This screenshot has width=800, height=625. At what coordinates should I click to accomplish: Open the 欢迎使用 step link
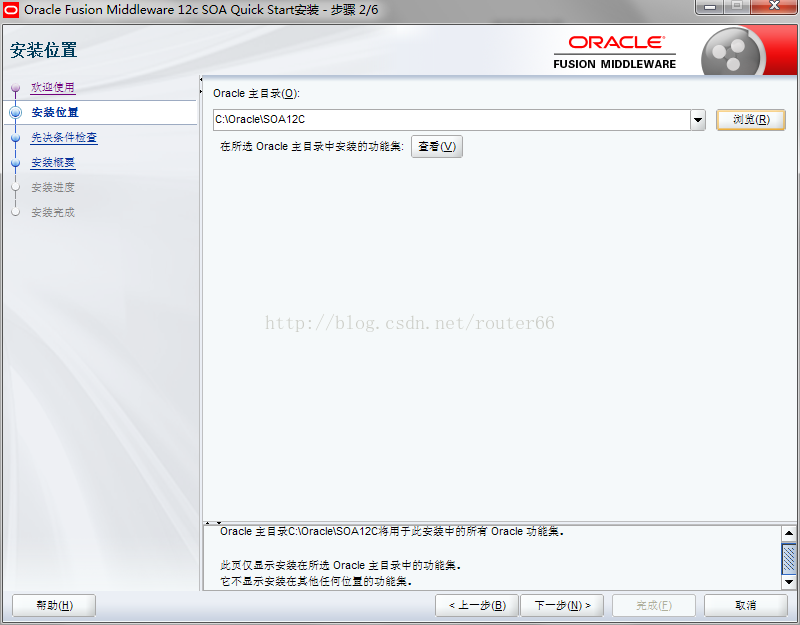pos(53,87)
